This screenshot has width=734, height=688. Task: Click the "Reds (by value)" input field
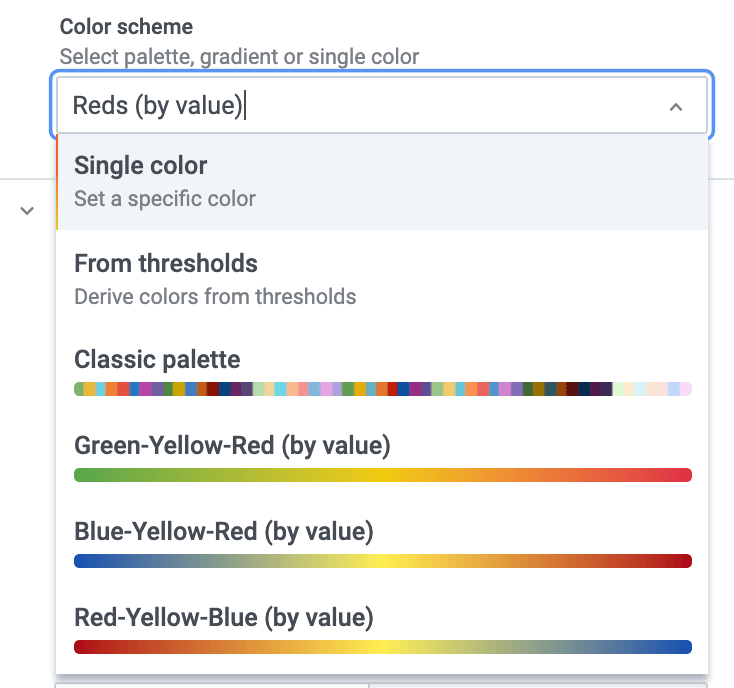(x=360, y=105)
